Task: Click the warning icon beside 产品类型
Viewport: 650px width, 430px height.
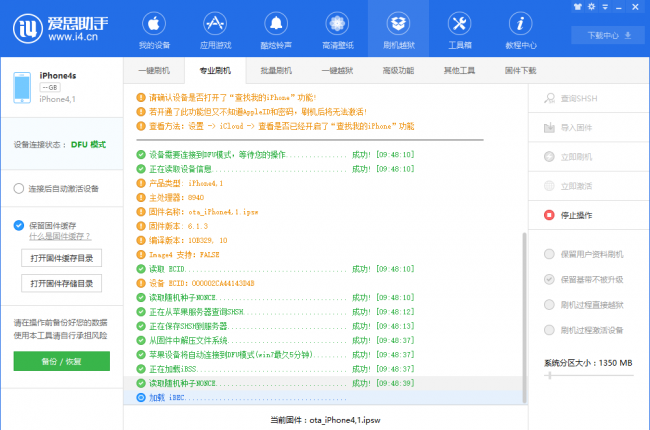Action: pyautogui.click(x=141, y=183)
